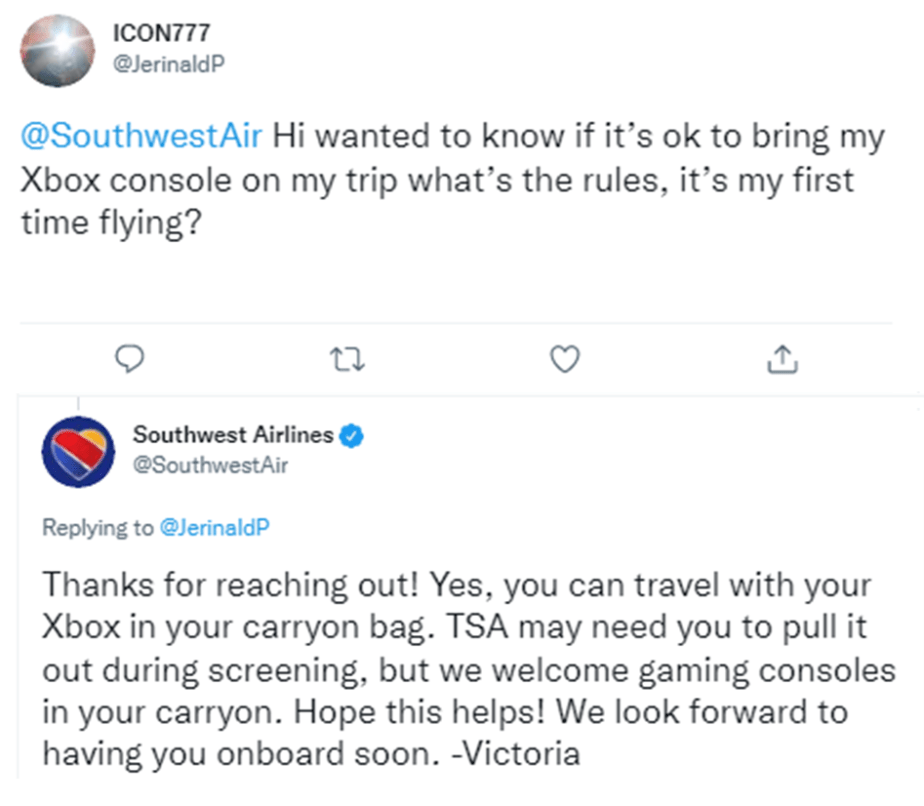Open the @JerinaldP handle below ICON777
Image resolution: width=924 pixels, height=806 pixels.
(x=169, y=64)
